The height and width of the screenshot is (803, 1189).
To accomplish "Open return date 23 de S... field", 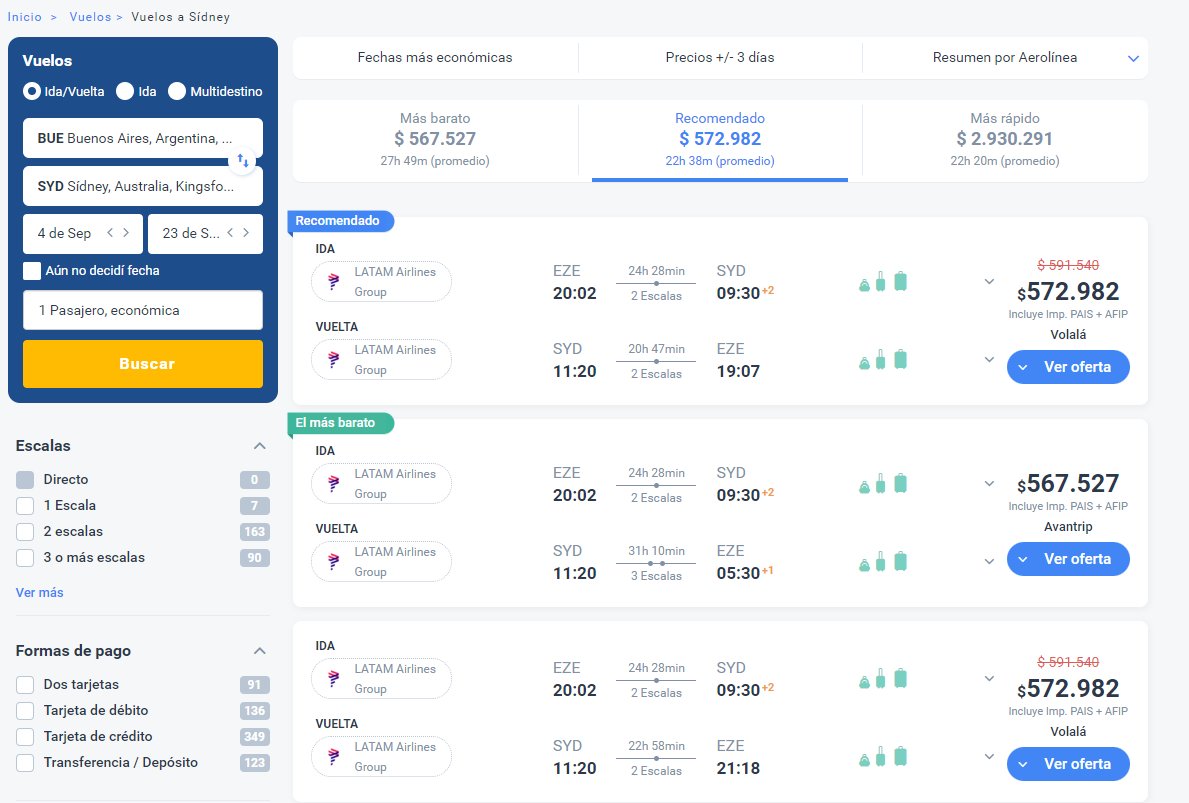I will point(205,234).
